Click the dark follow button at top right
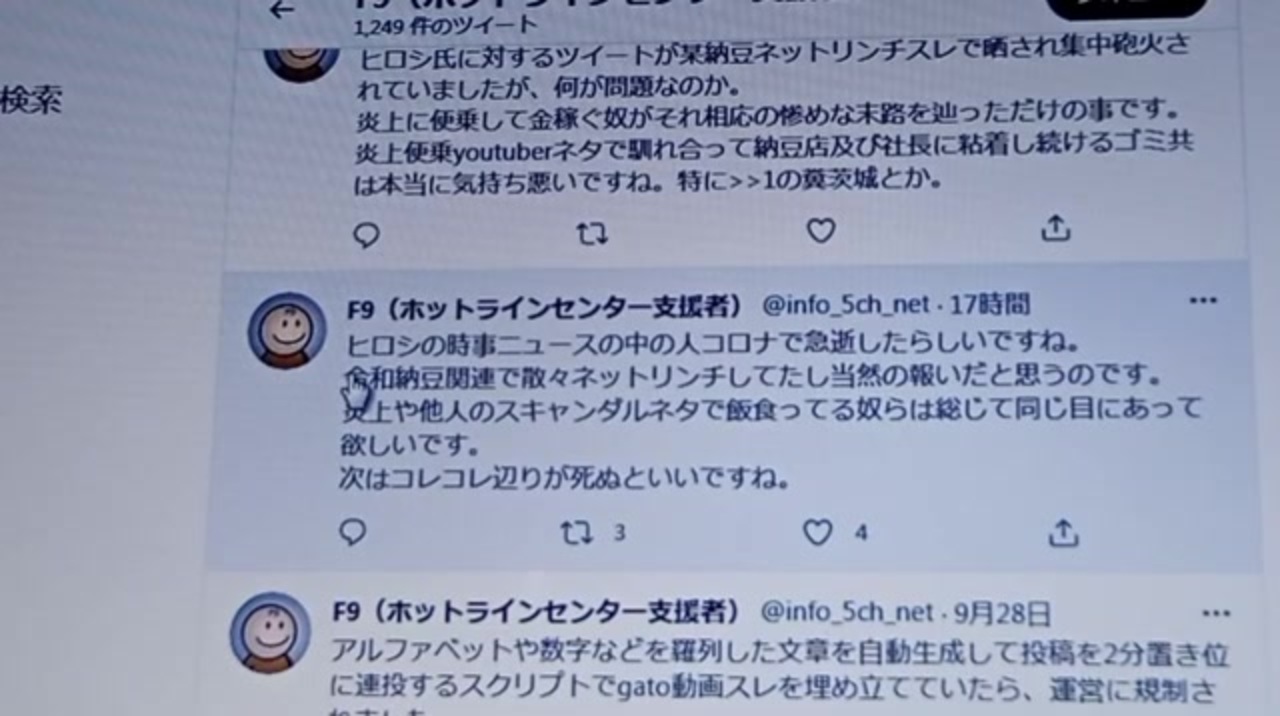Image resolution: width=1280 pixels, height=716 pixels. tap(1128, 6)
